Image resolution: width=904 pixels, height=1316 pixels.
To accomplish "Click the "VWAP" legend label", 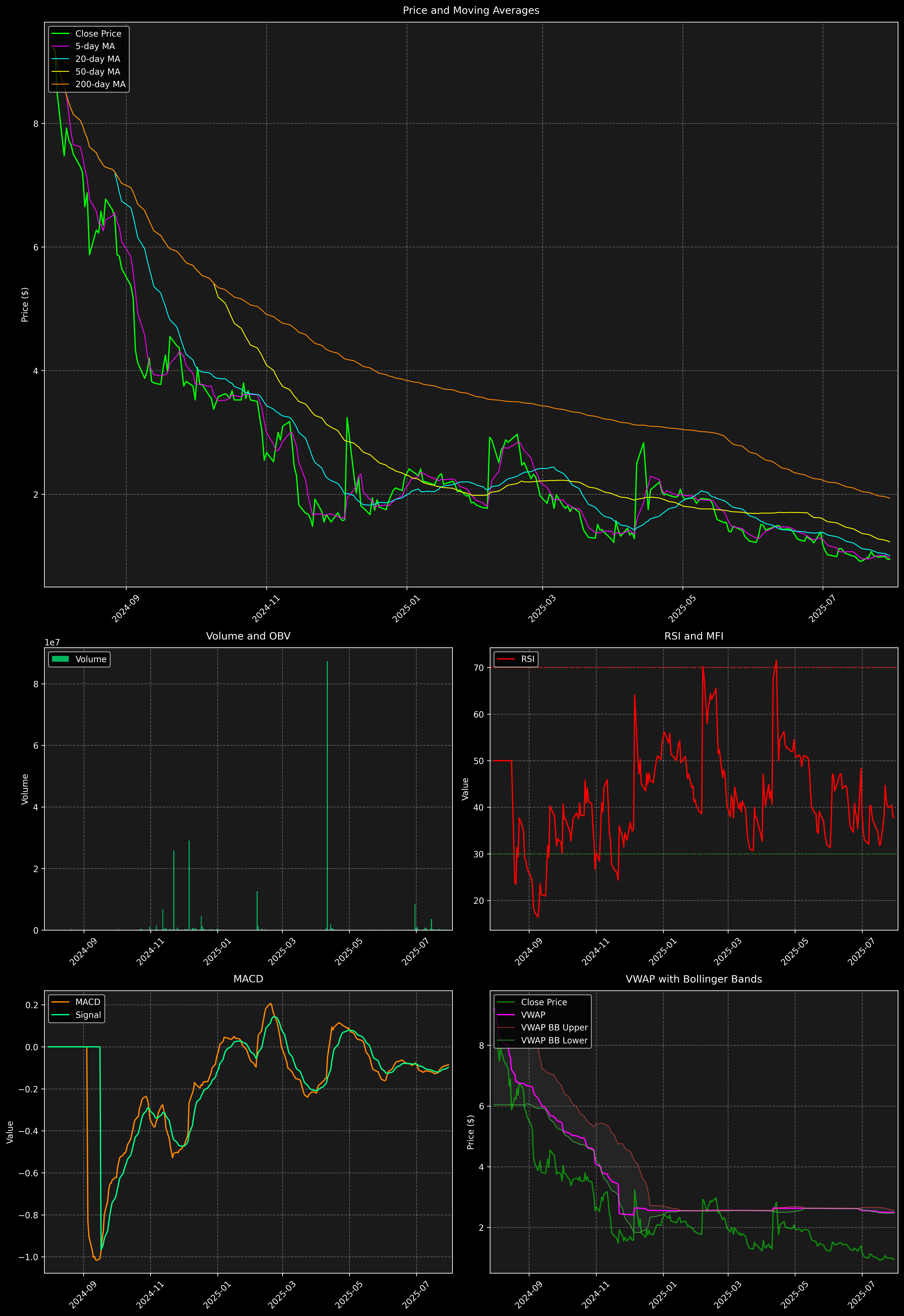I will pos(533,1015).
